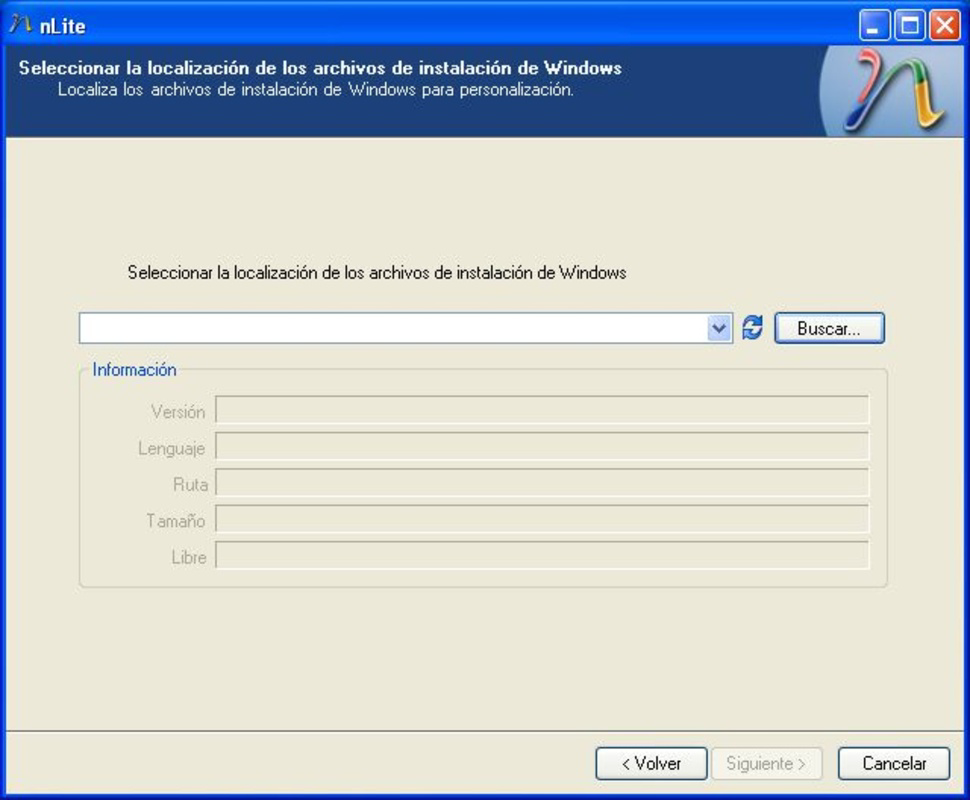The width and height of the screenshot is (970, 800).
Task: Open the Windows installation path dropdown
Action: coord(719,327)
